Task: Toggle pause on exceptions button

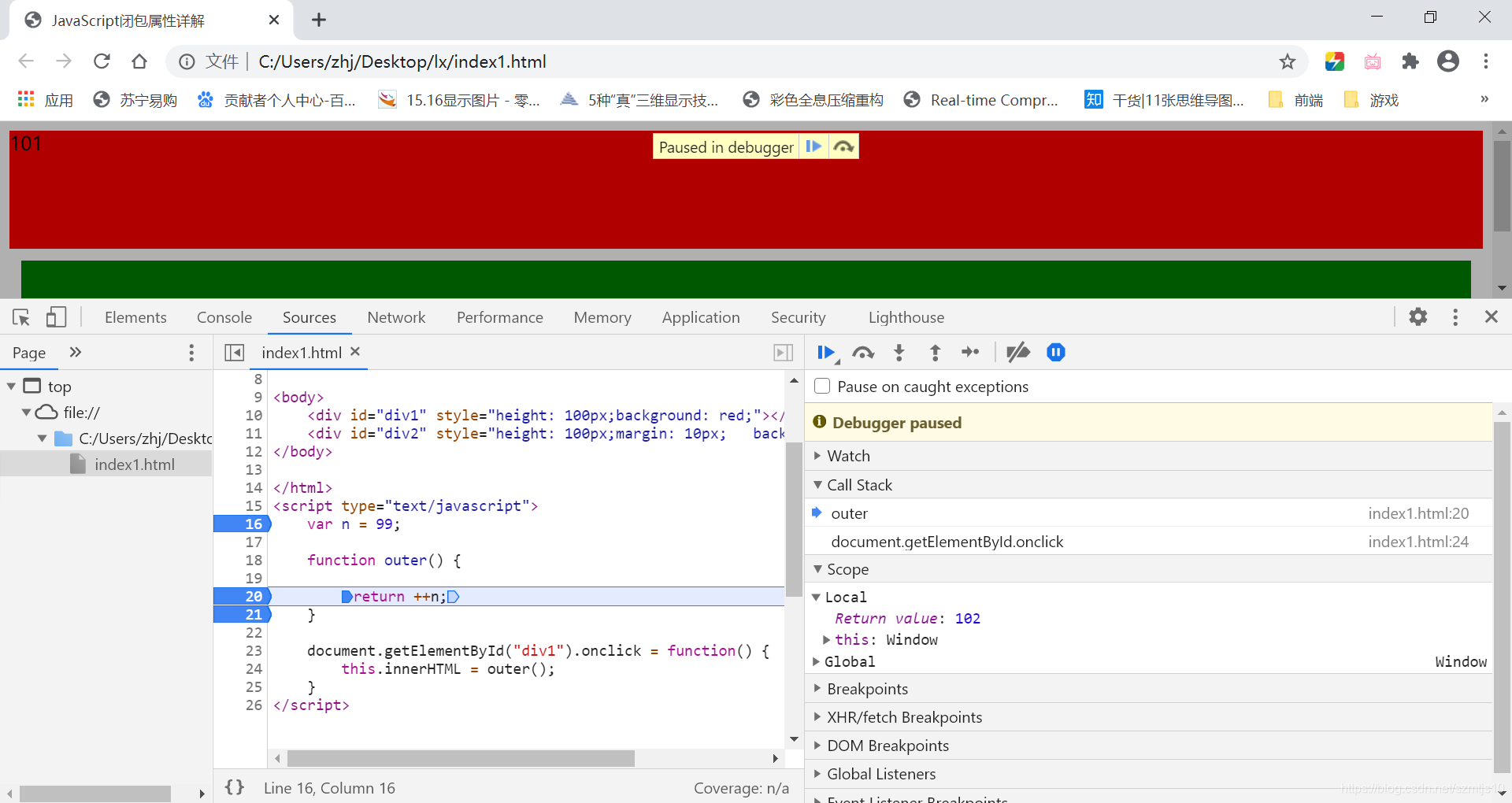Action: pos(1056,353)
